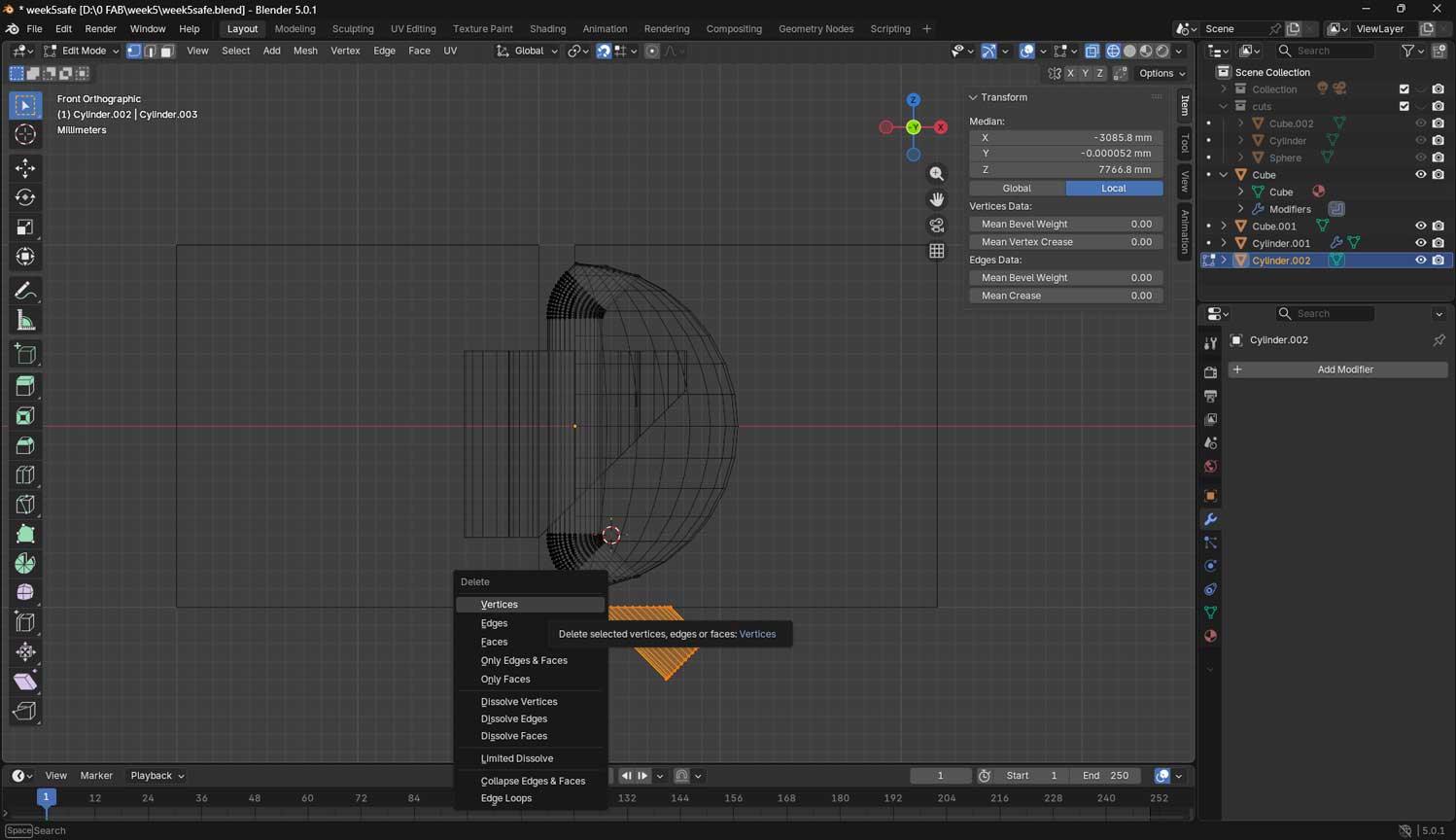Viewport: 1456px width, 840px height.
Task: Click the Mean Crease value slider
Action: tap(1065, 296)
